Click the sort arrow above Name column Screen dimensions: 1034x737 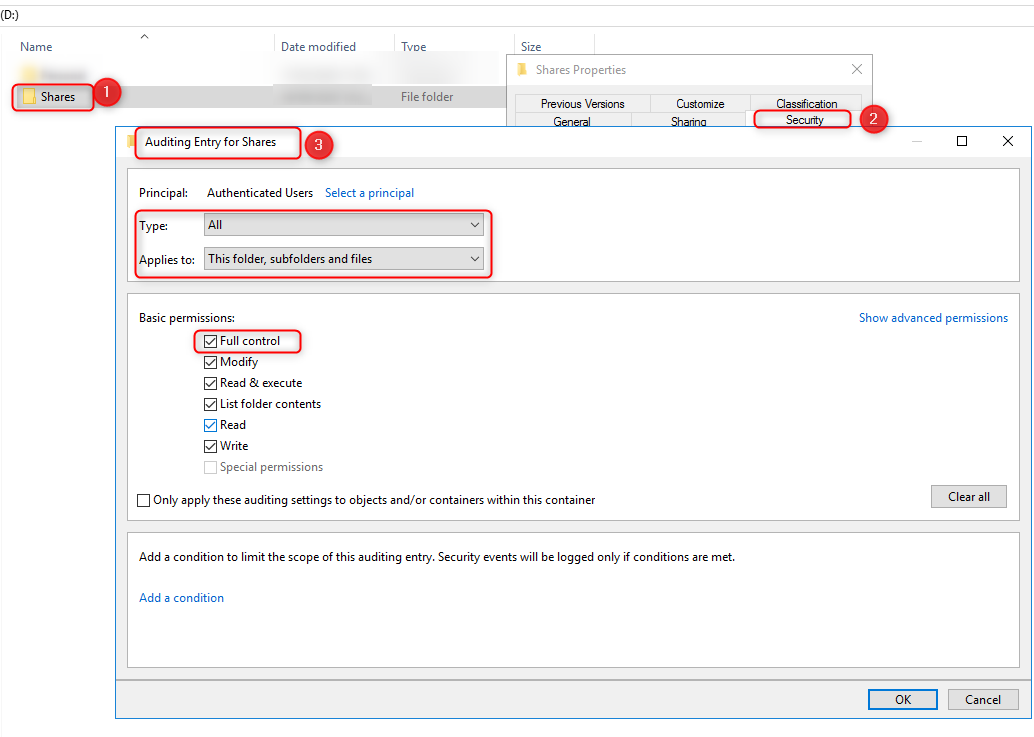pyautogui.click(x=144, y=36)
